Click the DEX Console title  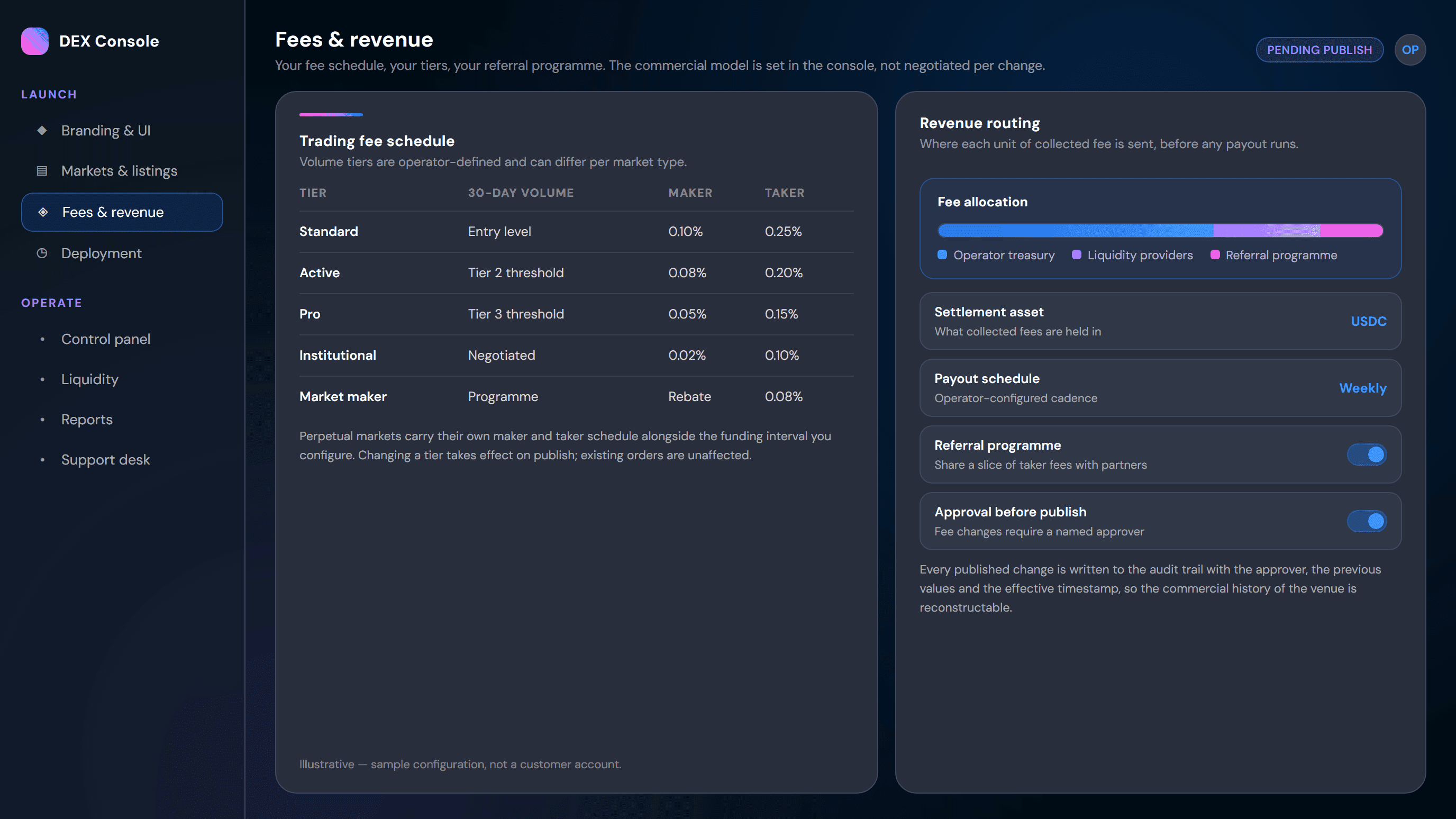[109, 41]
